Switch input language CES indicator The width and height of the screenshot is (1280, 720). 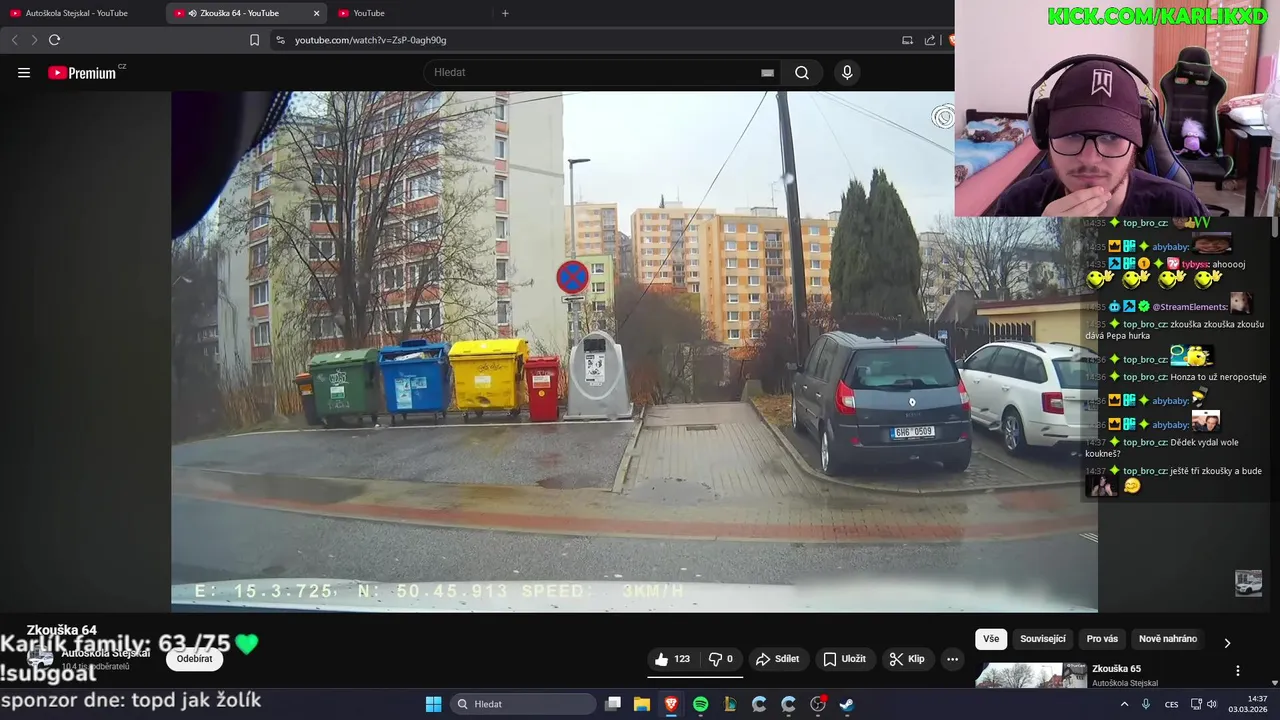point(1171,704)
